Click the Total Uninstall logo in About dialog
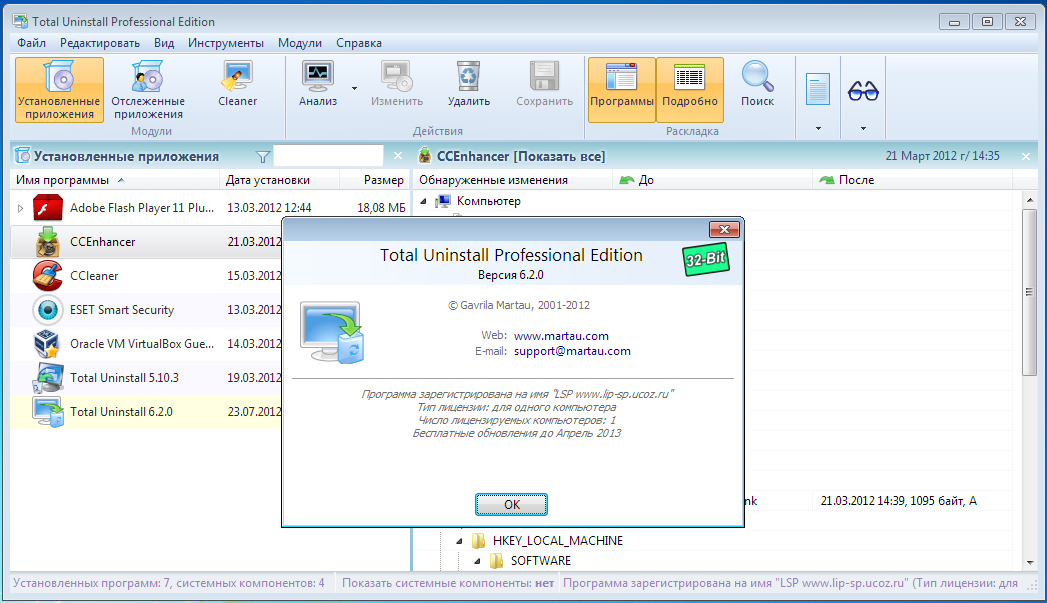 pos(332,333)
